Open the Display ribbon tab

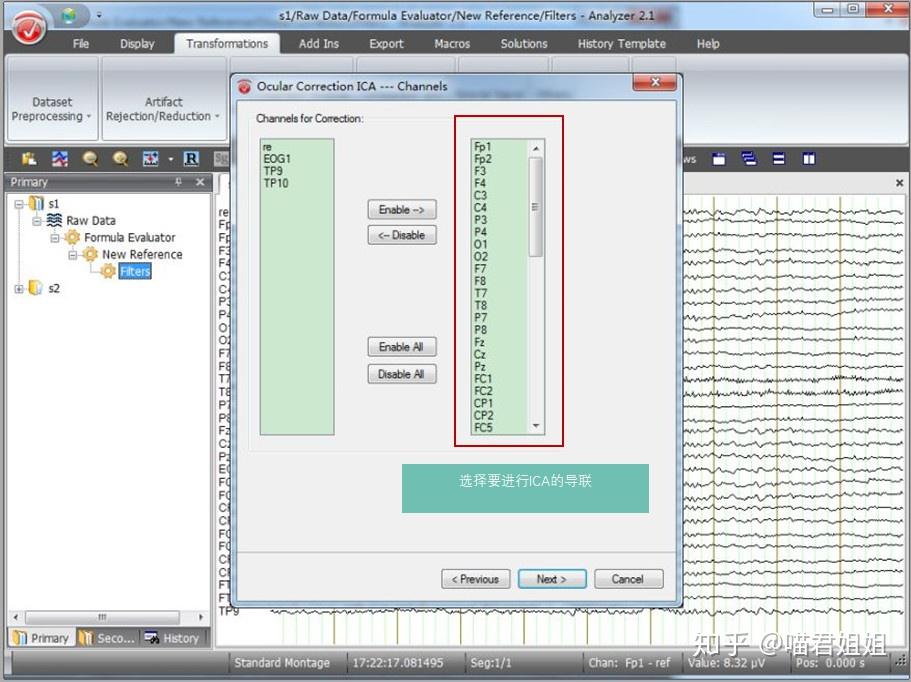click(x=137, y=44)
